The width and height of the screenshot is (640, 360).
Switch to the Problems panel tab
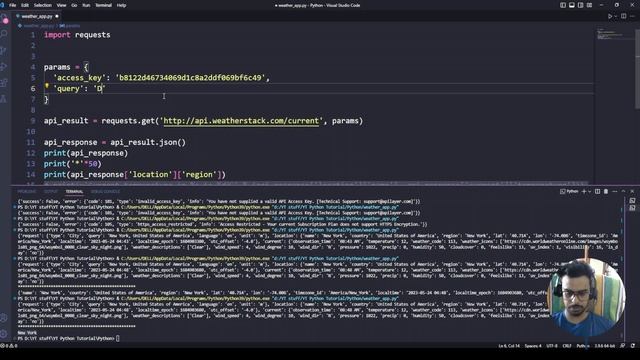27,191
